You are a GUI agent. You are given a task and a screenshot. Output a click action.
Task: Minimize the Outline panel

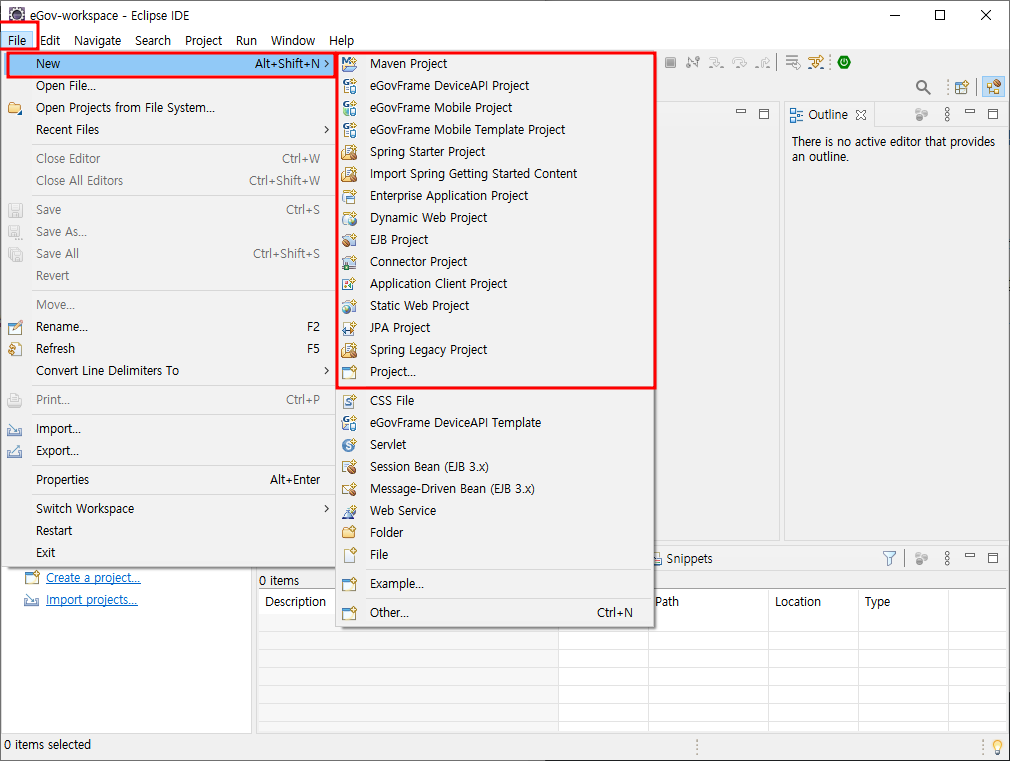coord(970,112)
